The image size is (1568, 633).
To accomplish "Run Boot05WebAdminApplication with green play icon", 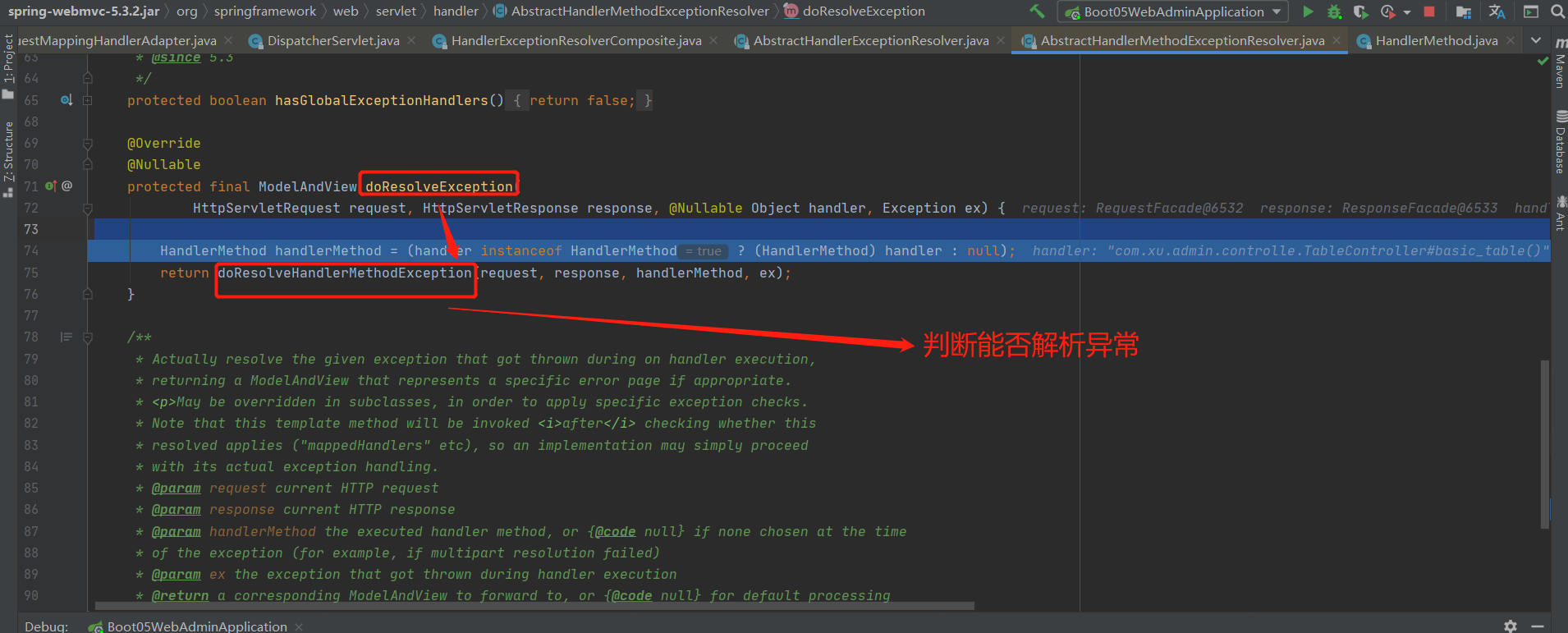I will tap(1309, 11).
